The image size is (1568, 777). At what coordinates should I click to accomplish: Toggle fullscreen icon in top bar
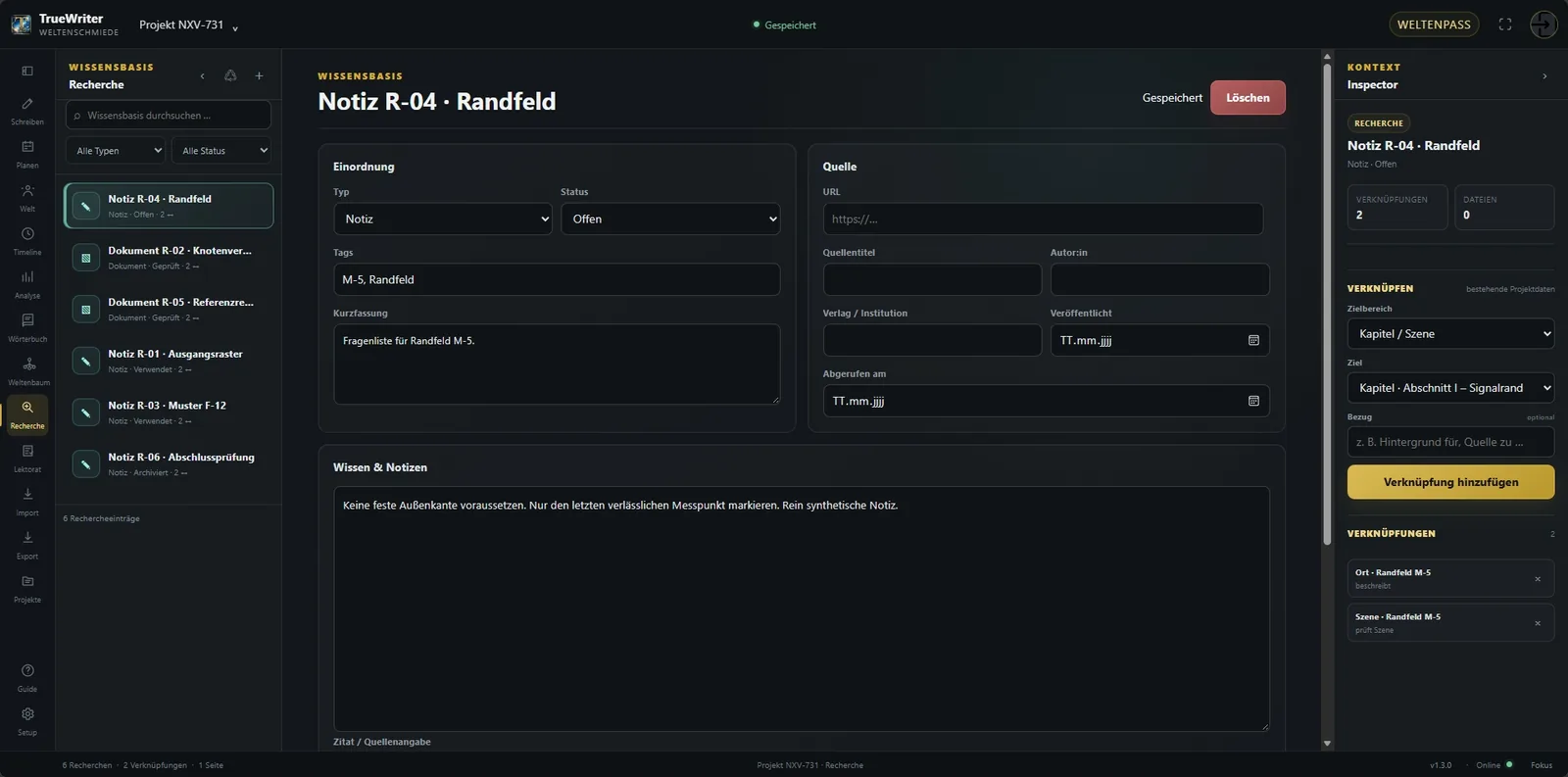click(1505, 24)
